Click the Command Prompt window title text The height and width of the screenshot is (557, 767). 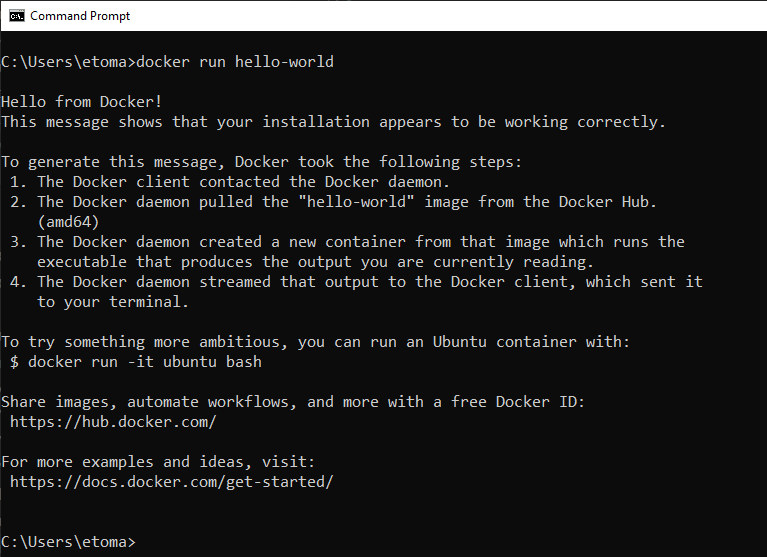click(x=80, y=16)
